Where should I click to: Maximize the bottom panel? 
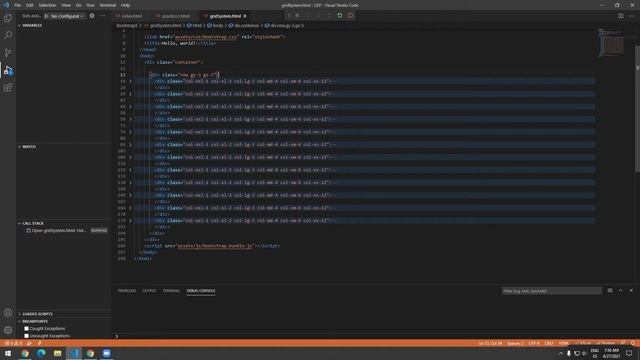click(x=620, y=291)
